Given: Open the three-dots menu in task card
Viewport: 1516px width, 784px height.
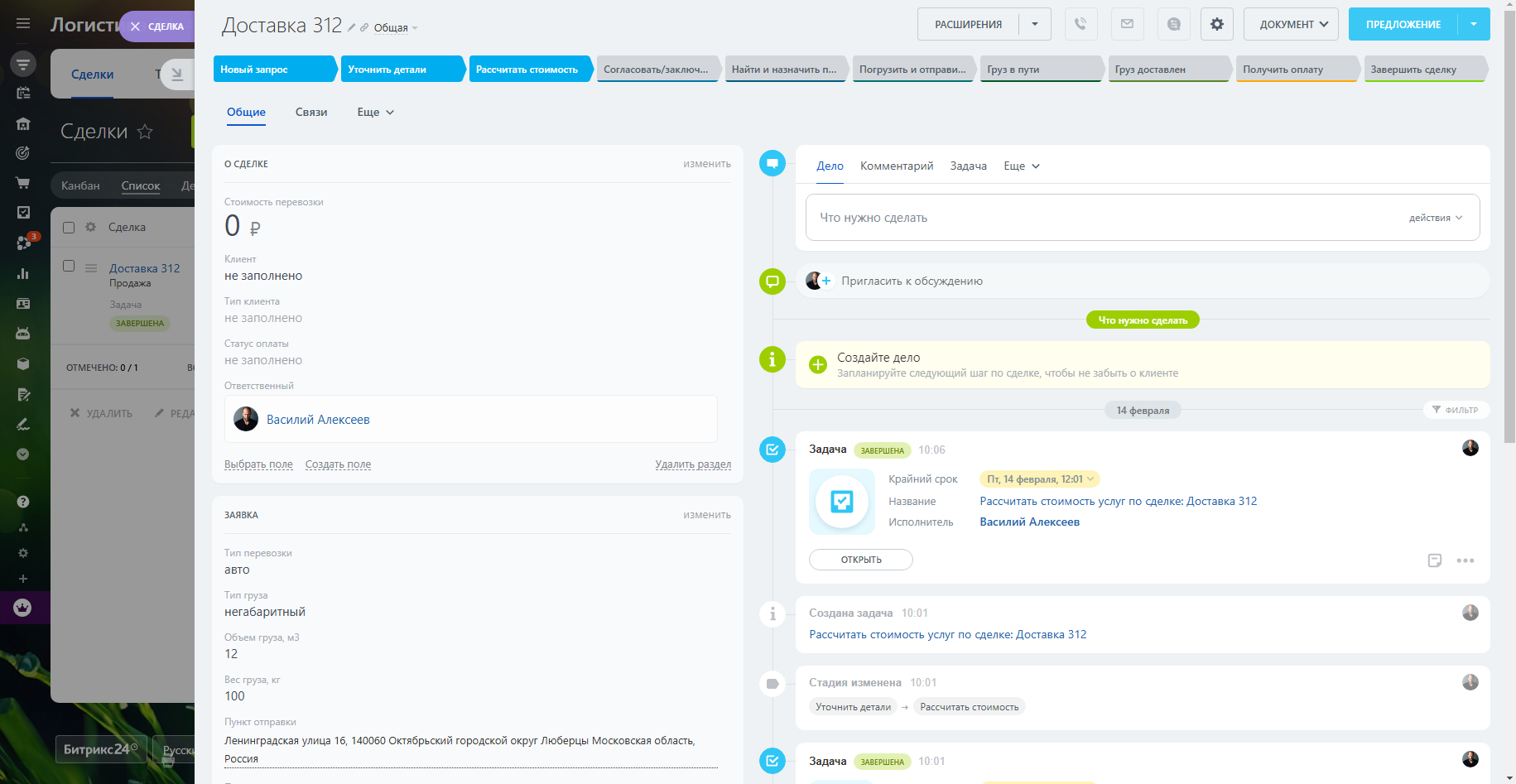Looking at the screenshot, I should pyautogui.click(x=1465, y=560).
